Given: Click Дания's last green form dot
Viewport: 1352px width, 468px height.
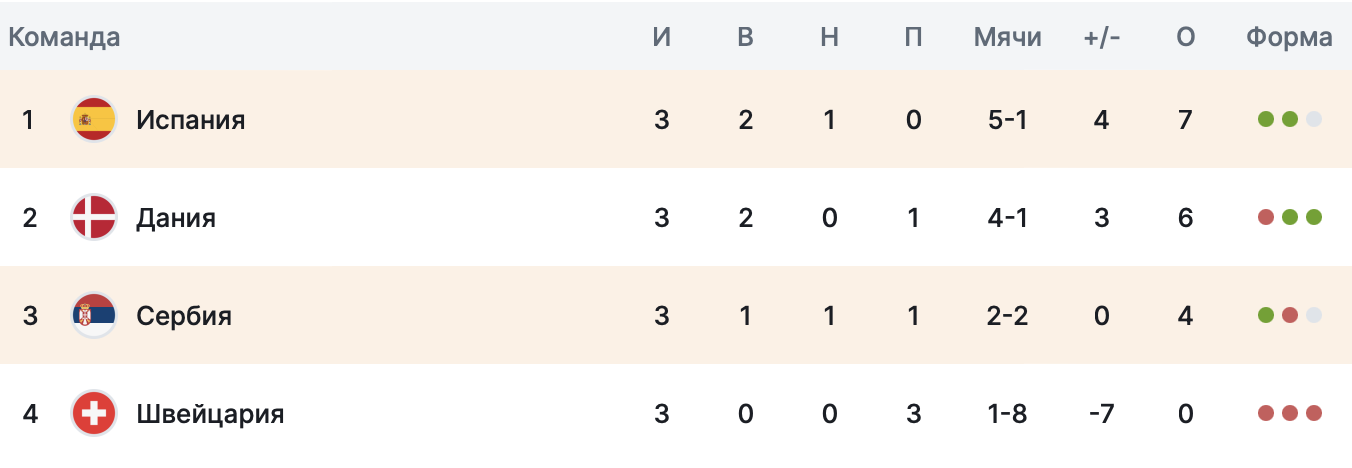Looking at the screenshot, I should (x=1314, y=218).
